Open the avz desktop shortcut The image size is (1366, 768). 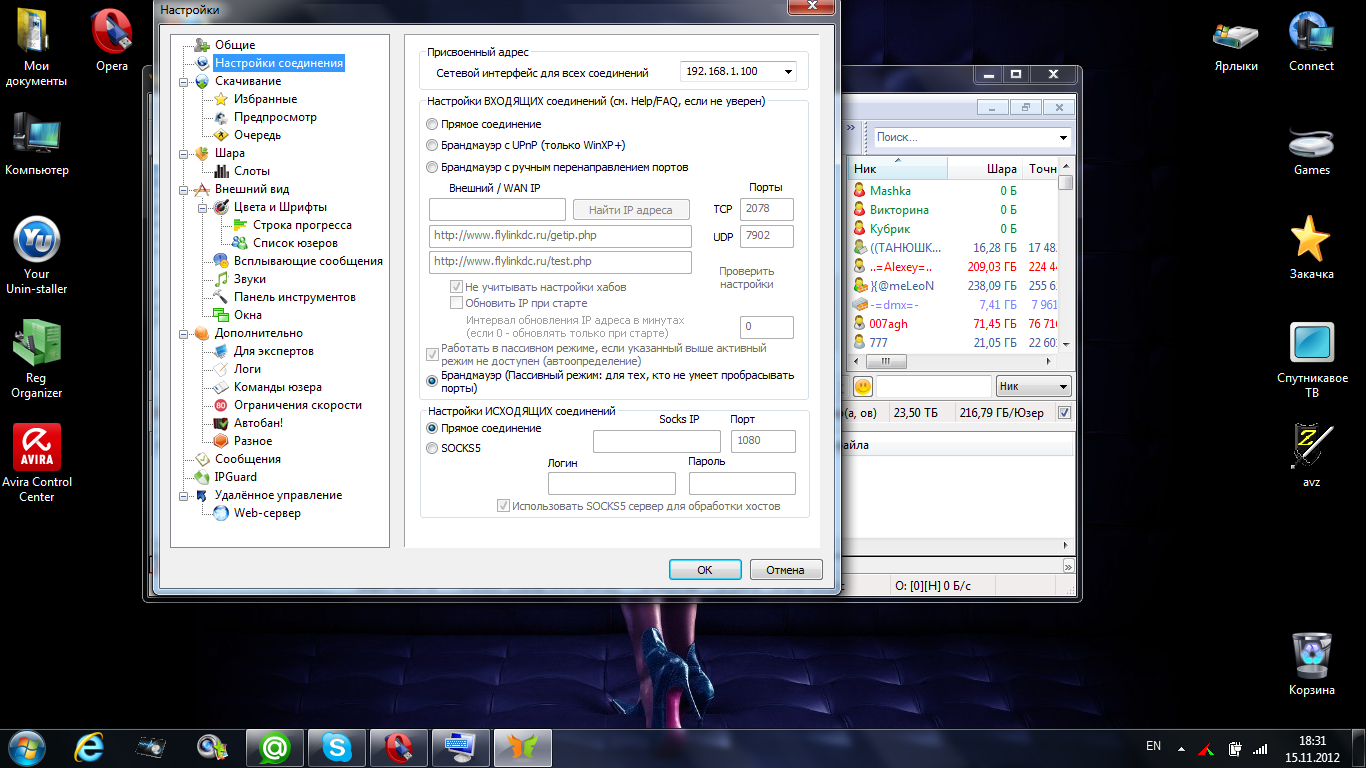[x=1311, y=447]
